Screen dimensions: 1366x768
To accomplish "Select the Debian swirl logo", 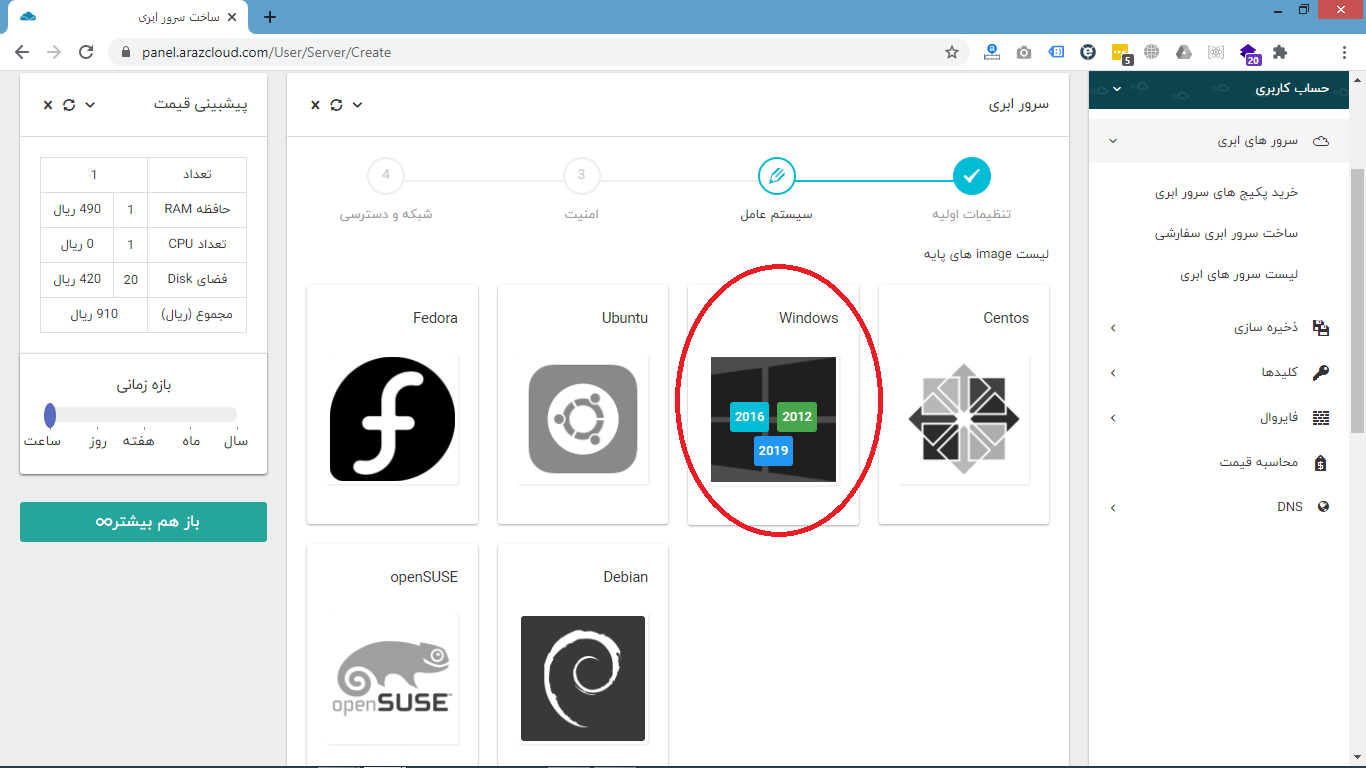I will click(x=583, y=678).
